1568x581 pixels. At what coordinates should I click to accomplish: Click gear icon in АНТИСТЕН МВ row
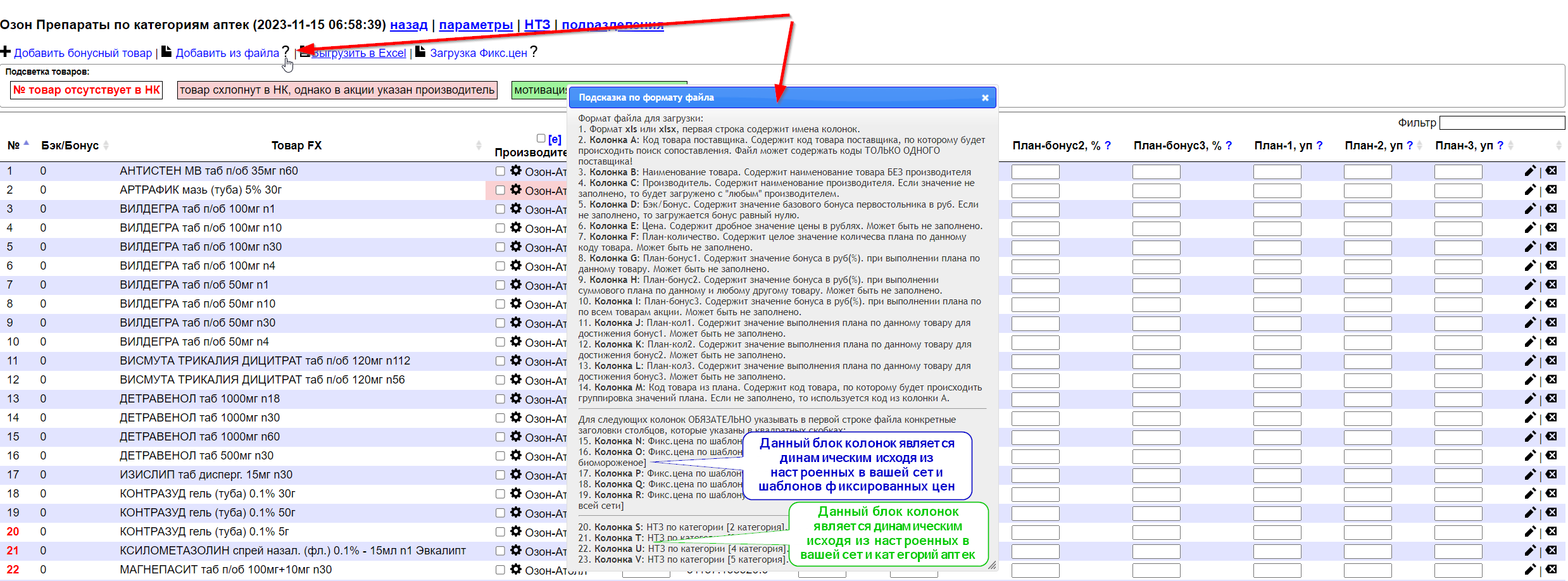(x=516, y=171)
